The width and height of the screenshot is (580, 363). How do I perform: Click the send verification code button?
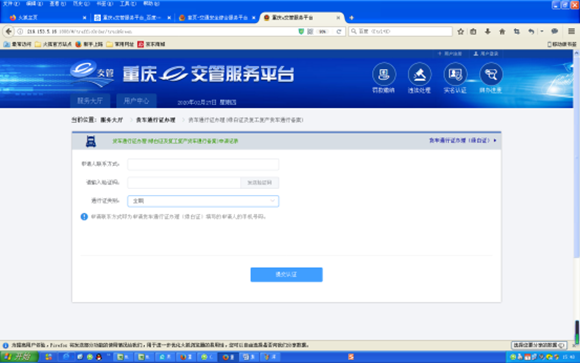click(x=260, y=182)
